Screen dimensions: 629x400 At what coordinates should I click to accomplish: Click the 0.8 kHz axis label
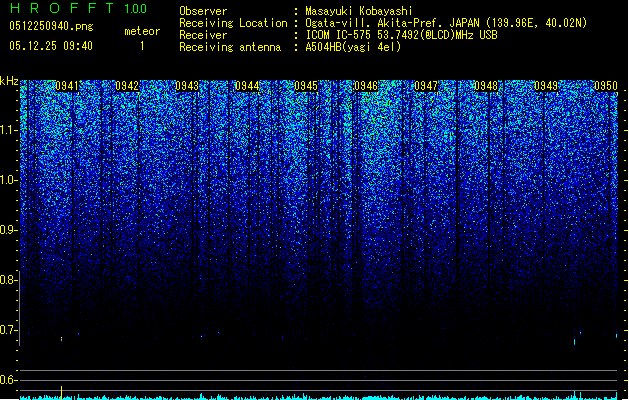pyautogui.click(x=8, y=280)
